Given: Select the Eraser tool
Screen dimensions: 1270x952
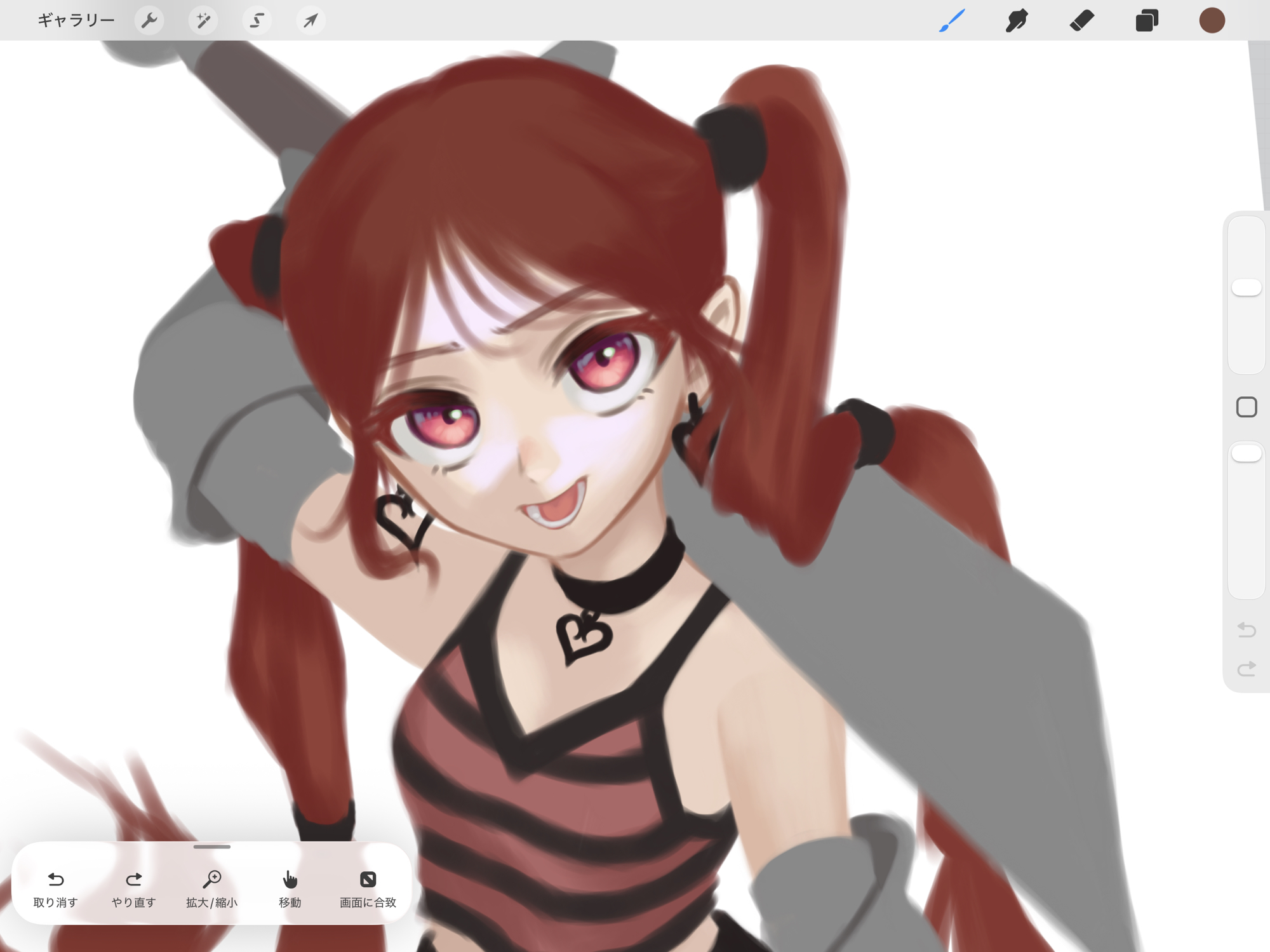Looking at the screenshot, I should (x=1081, y=20).
